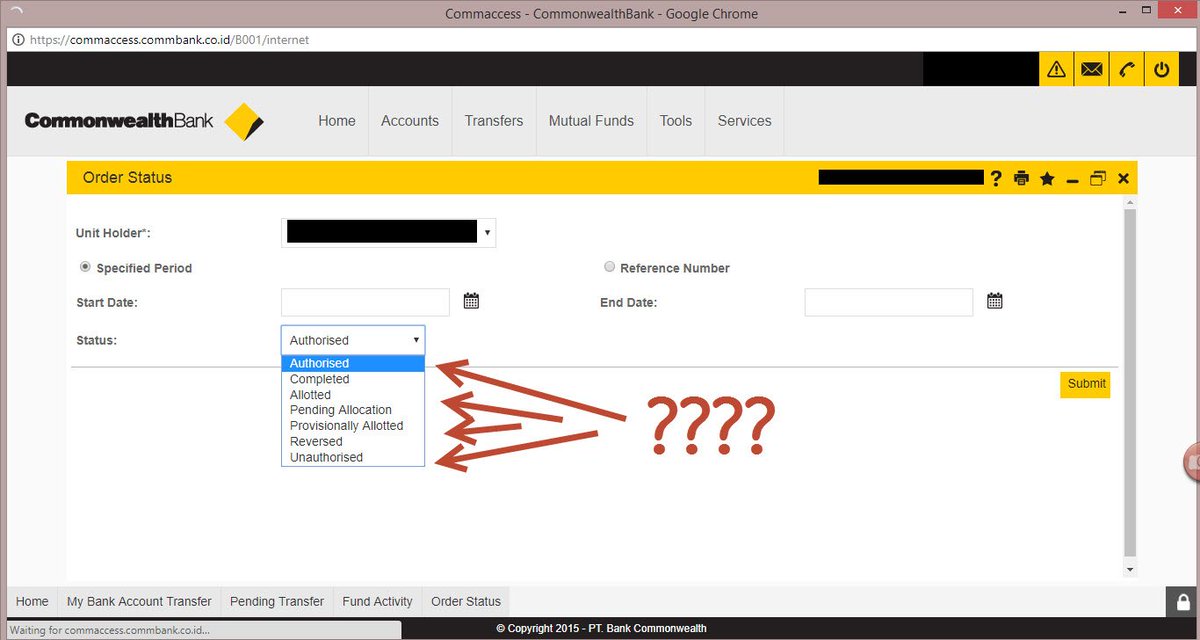Click the panel scrollbar down arrow
1200x640 pixels.
click(x=1130, y=569)
